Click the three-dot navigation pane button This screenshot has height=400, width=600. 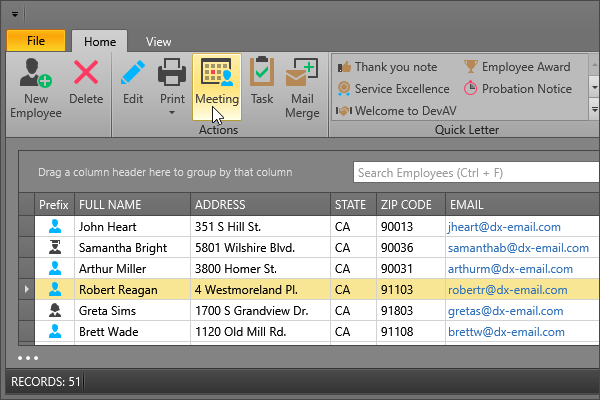click(x=28, y=358)
